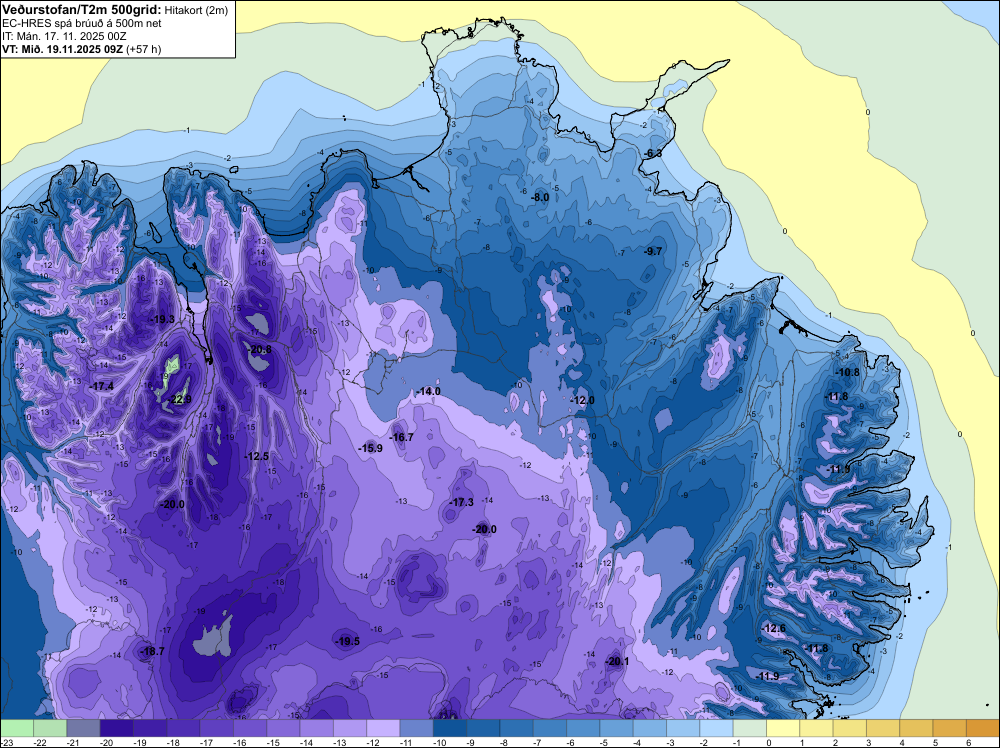The width and height of the screenshot is (1000, 748).
Task: Select the -14.0 temperature label
Action: point(428,391)
